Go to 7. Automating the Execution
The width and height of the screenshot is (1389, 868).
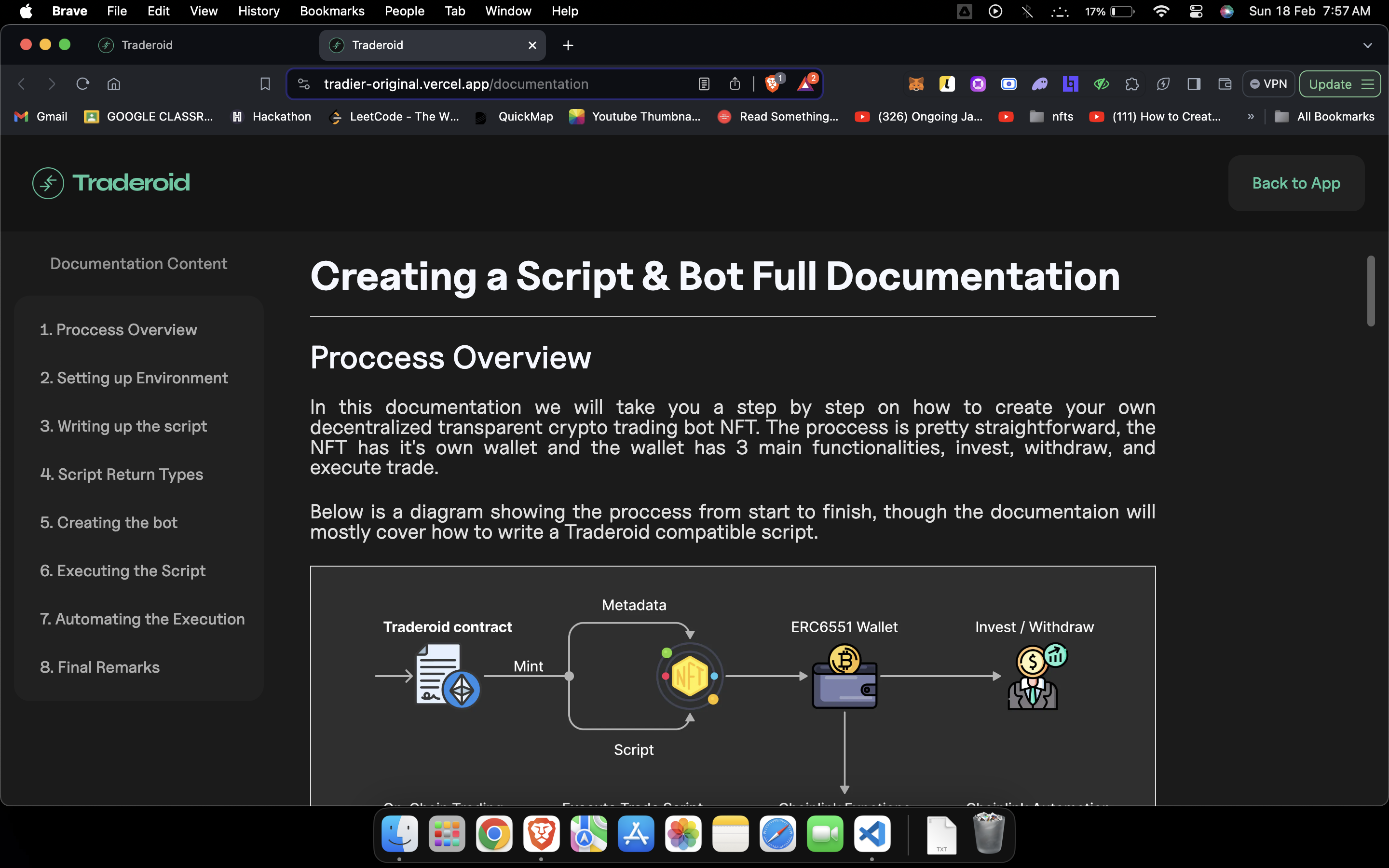142,619
